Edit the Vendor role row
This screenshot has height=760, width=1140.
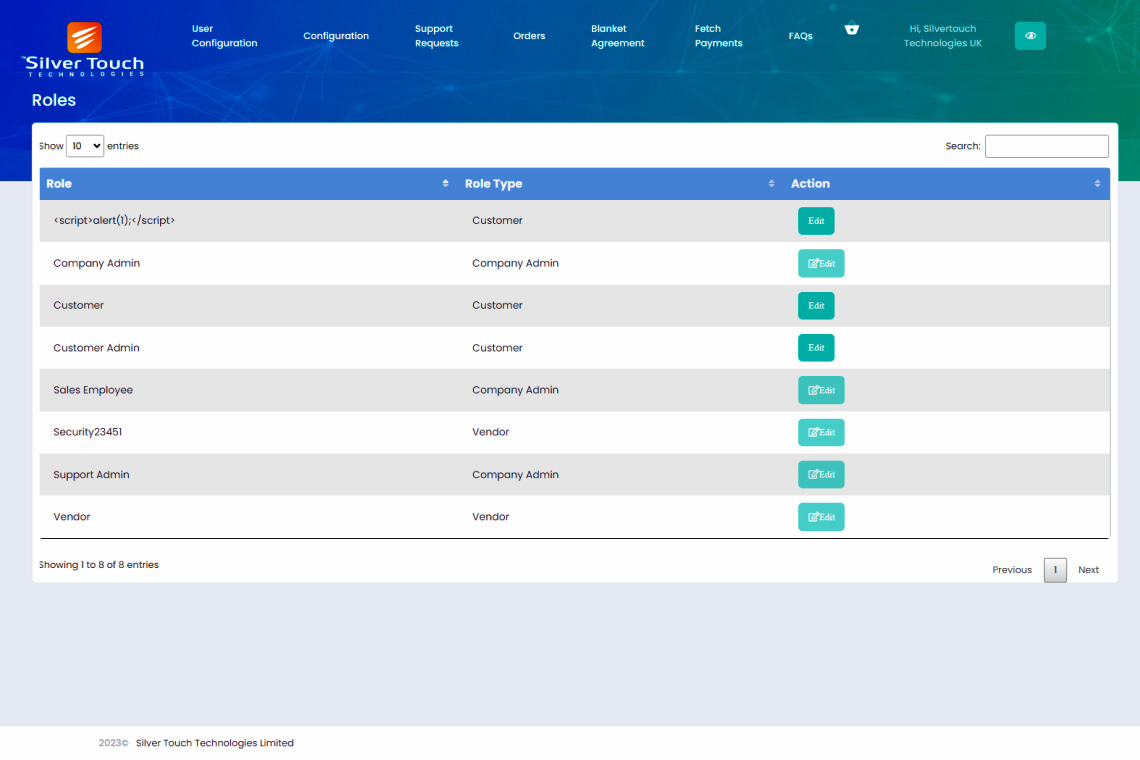tap(821, 517)
